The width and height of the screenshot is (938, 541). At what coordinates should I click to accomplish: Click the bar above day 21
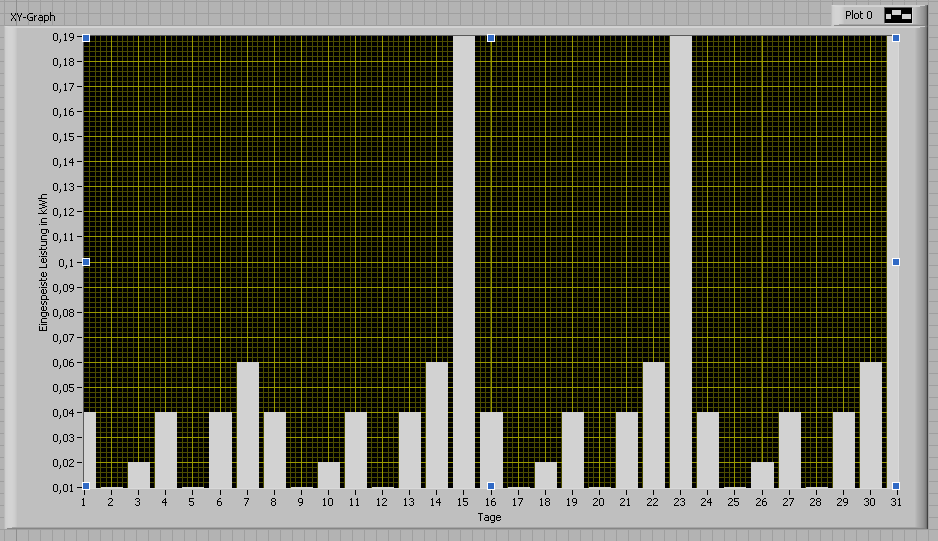[x=626, y=450]
